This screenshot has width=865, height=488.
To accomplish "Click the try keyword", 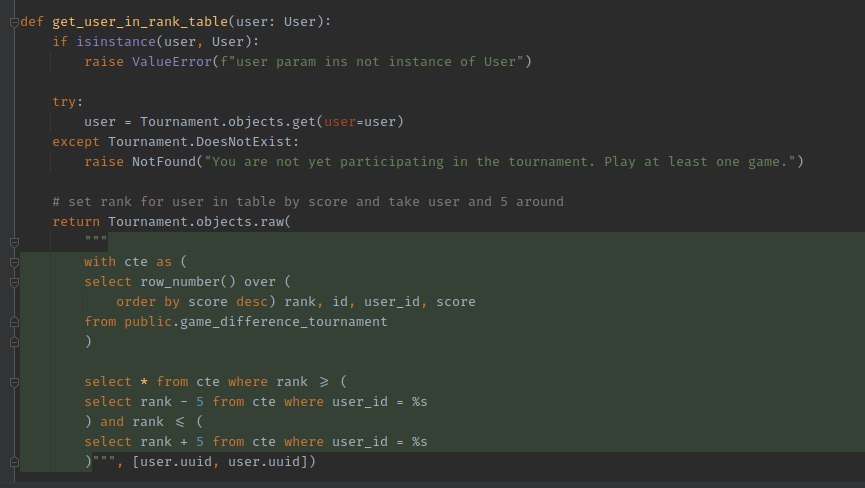I will 64,102.
